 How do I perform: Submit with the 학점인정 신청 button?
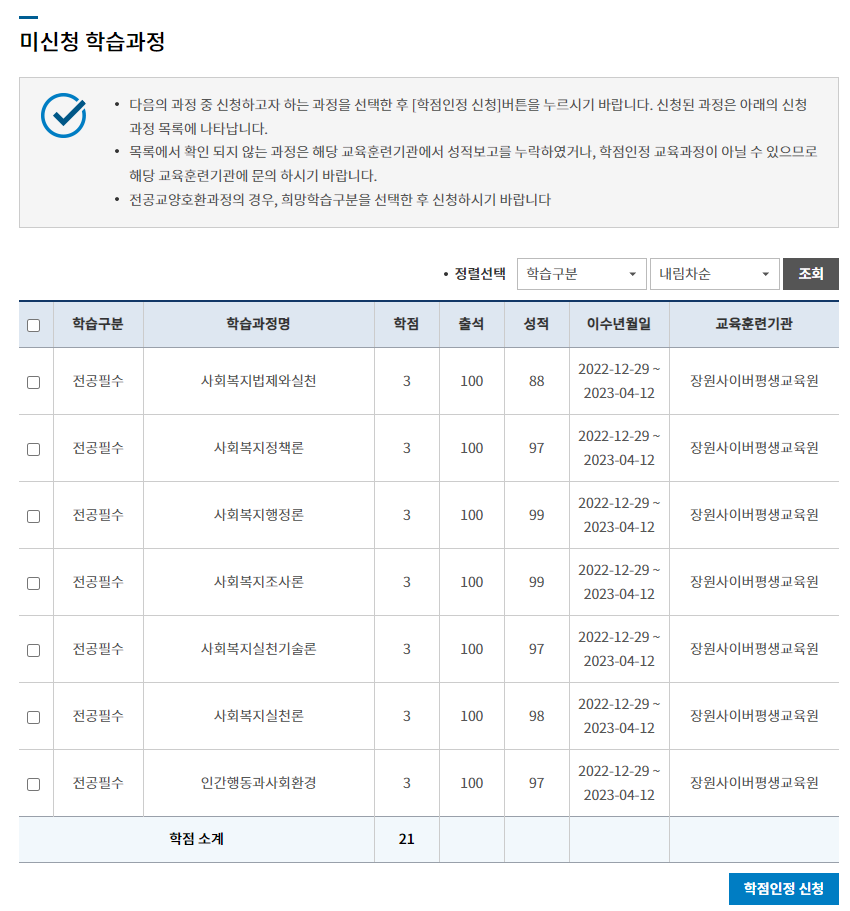pos(783,888)
